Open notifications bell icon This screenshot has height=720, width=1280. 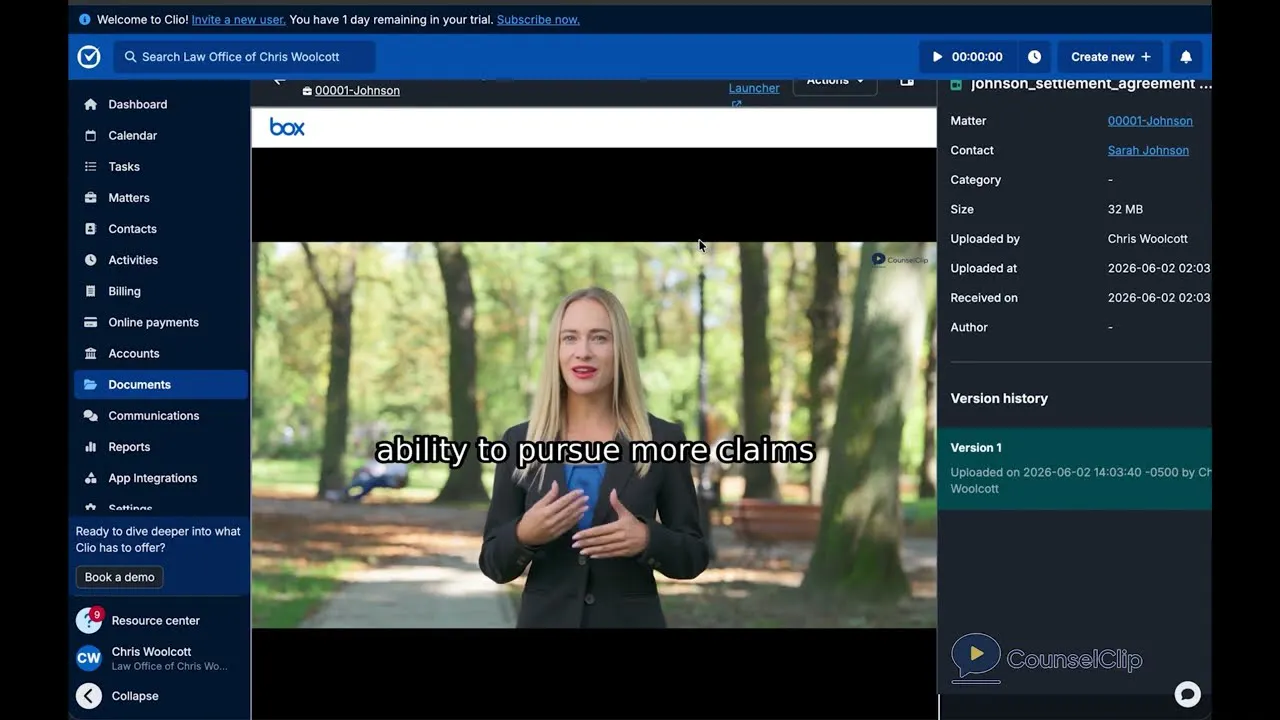(x=1186, y=57)
